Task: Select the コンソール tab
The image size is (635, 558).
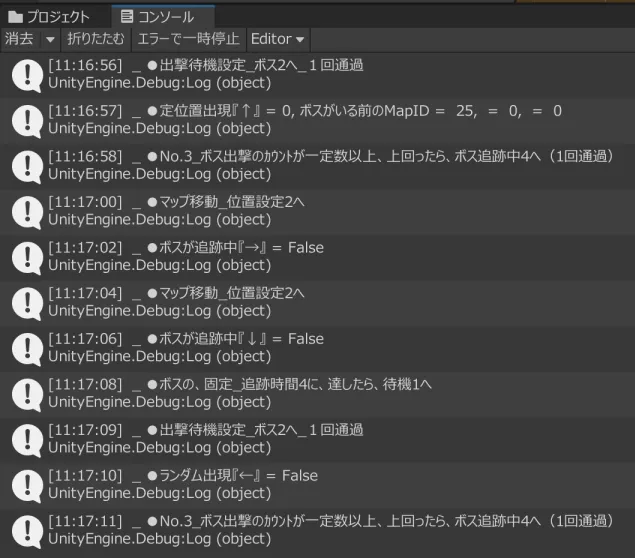Action: tap(163, 17)
